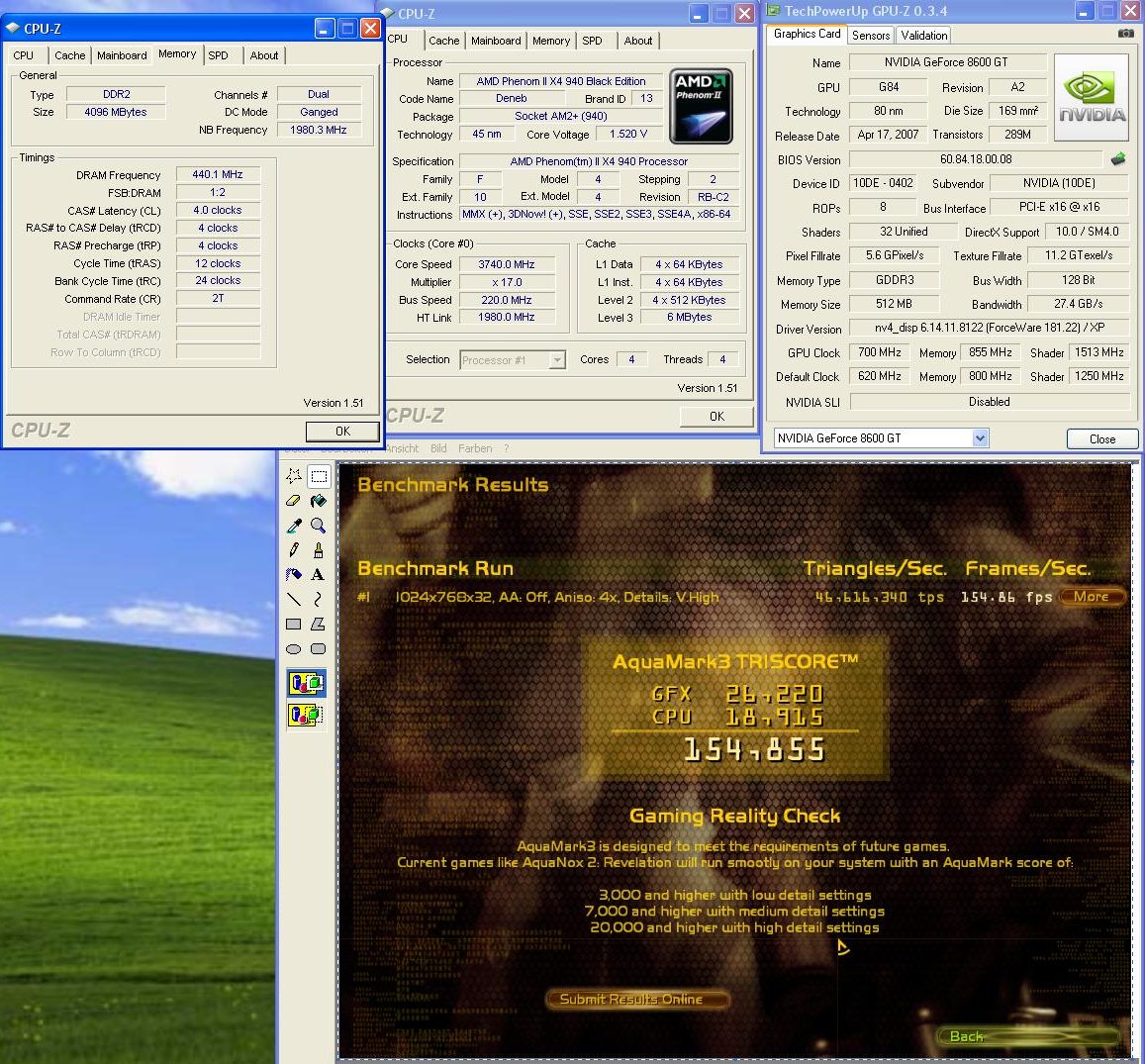Switch to Sensors tab in GPU-Z
The image size is (1145, 1064).
coord(871,35)
